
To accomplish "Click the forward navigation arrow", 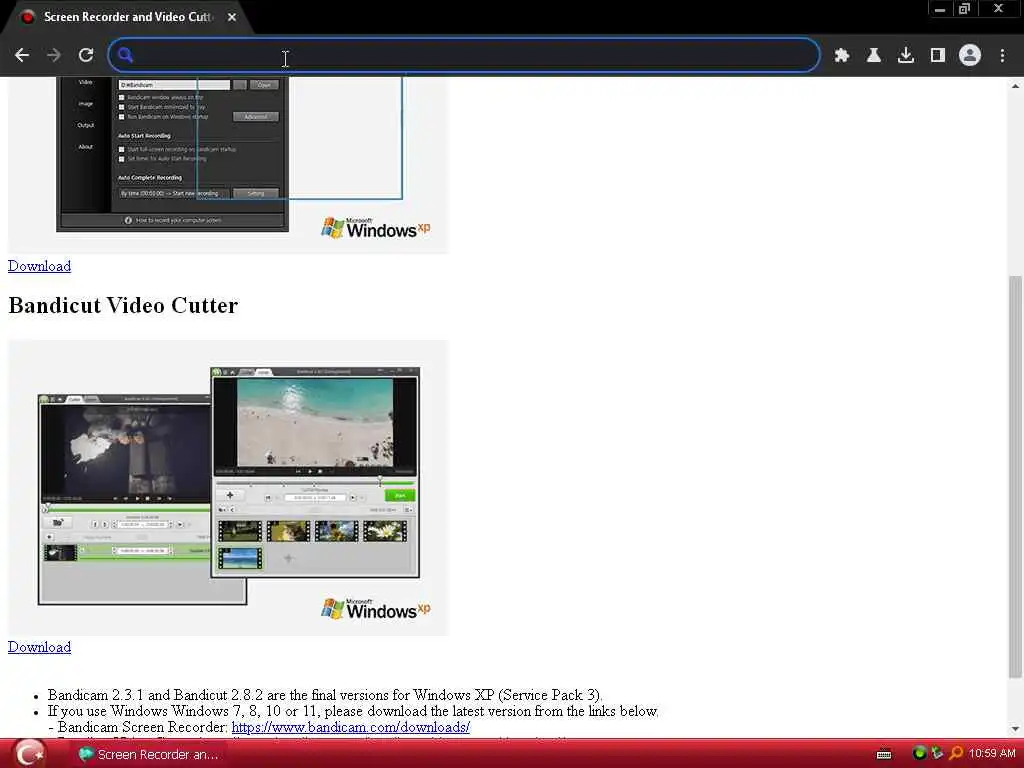I will [x=54, y=56].
